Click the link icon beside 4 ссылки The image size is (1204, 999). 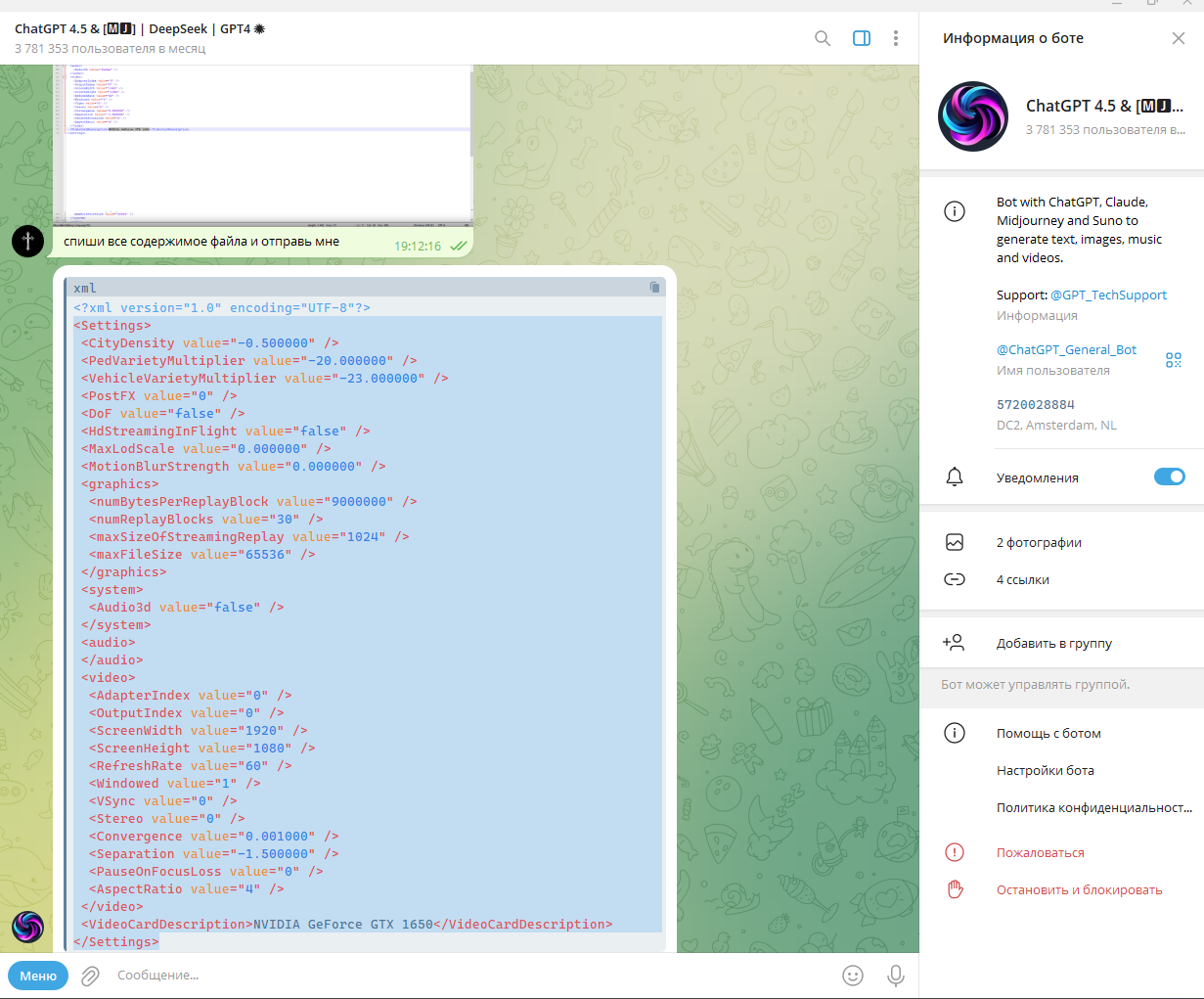[x=955, y=579]
